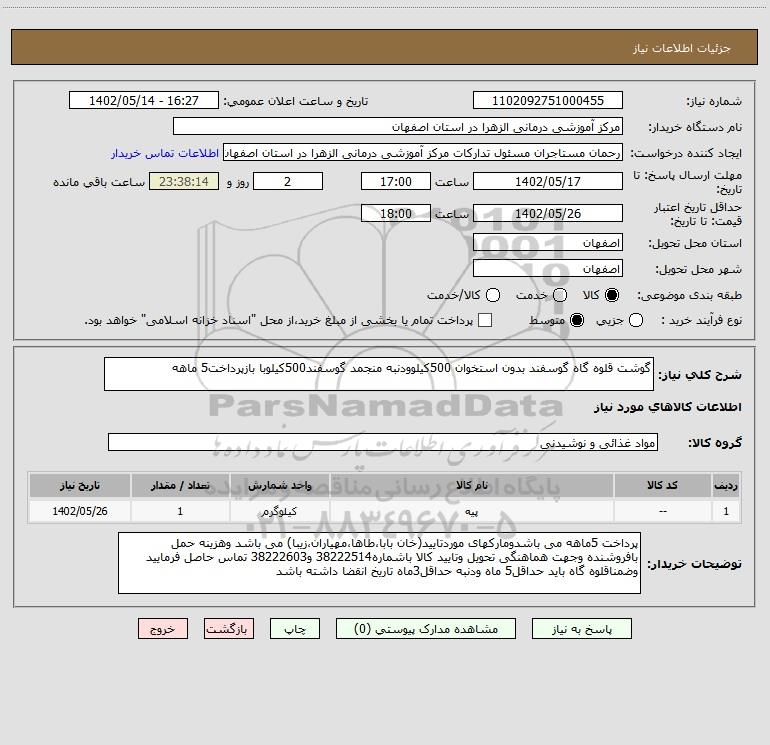Click the نام دستگاه خریدار field
The height and width of the screenshot is (745, 770).
point(398,127)
